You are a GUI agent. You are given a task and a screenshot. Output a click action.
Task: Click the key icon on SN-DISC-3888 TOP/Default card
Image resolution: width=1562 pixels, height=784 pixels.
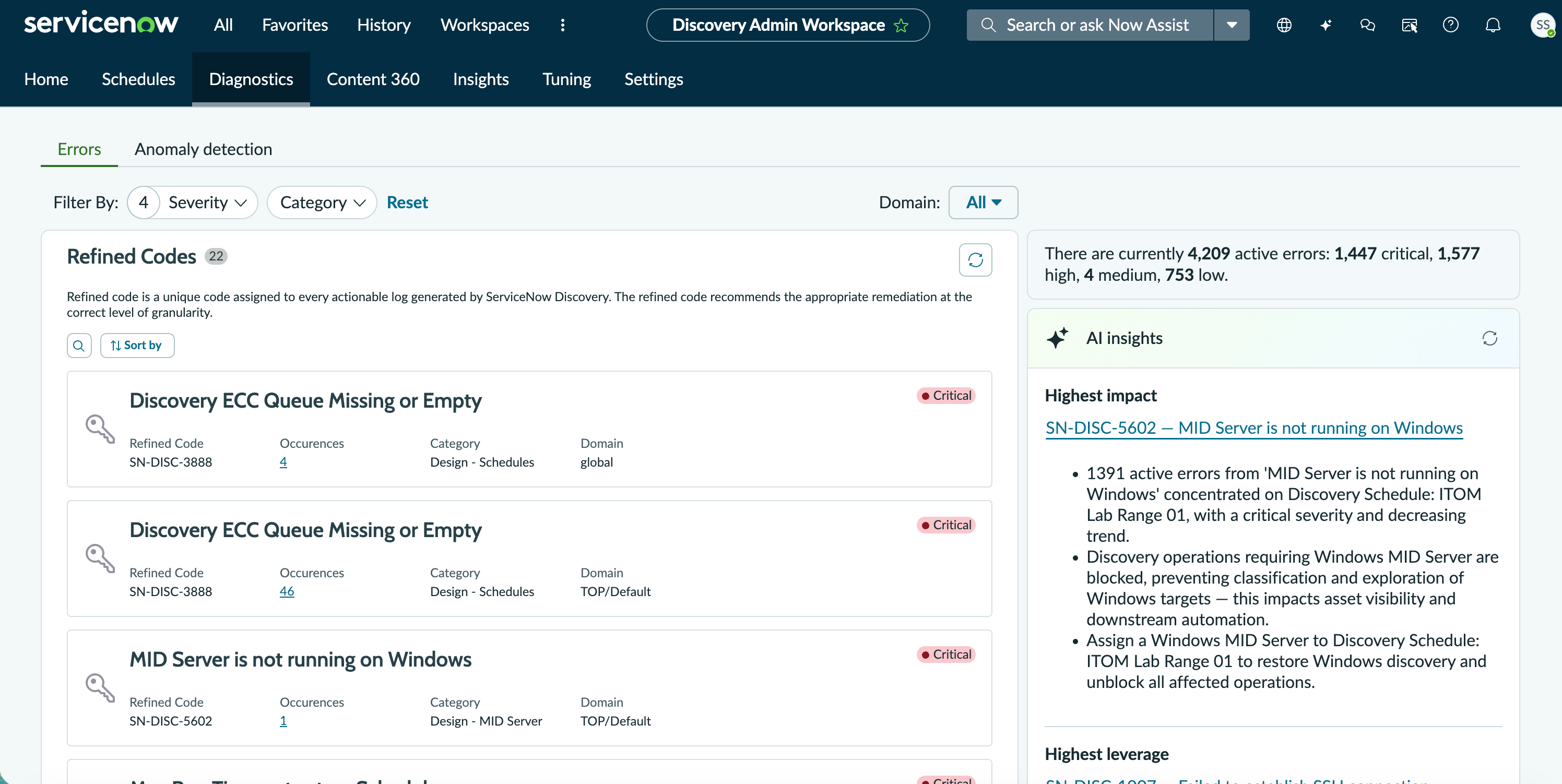(100, 558)
